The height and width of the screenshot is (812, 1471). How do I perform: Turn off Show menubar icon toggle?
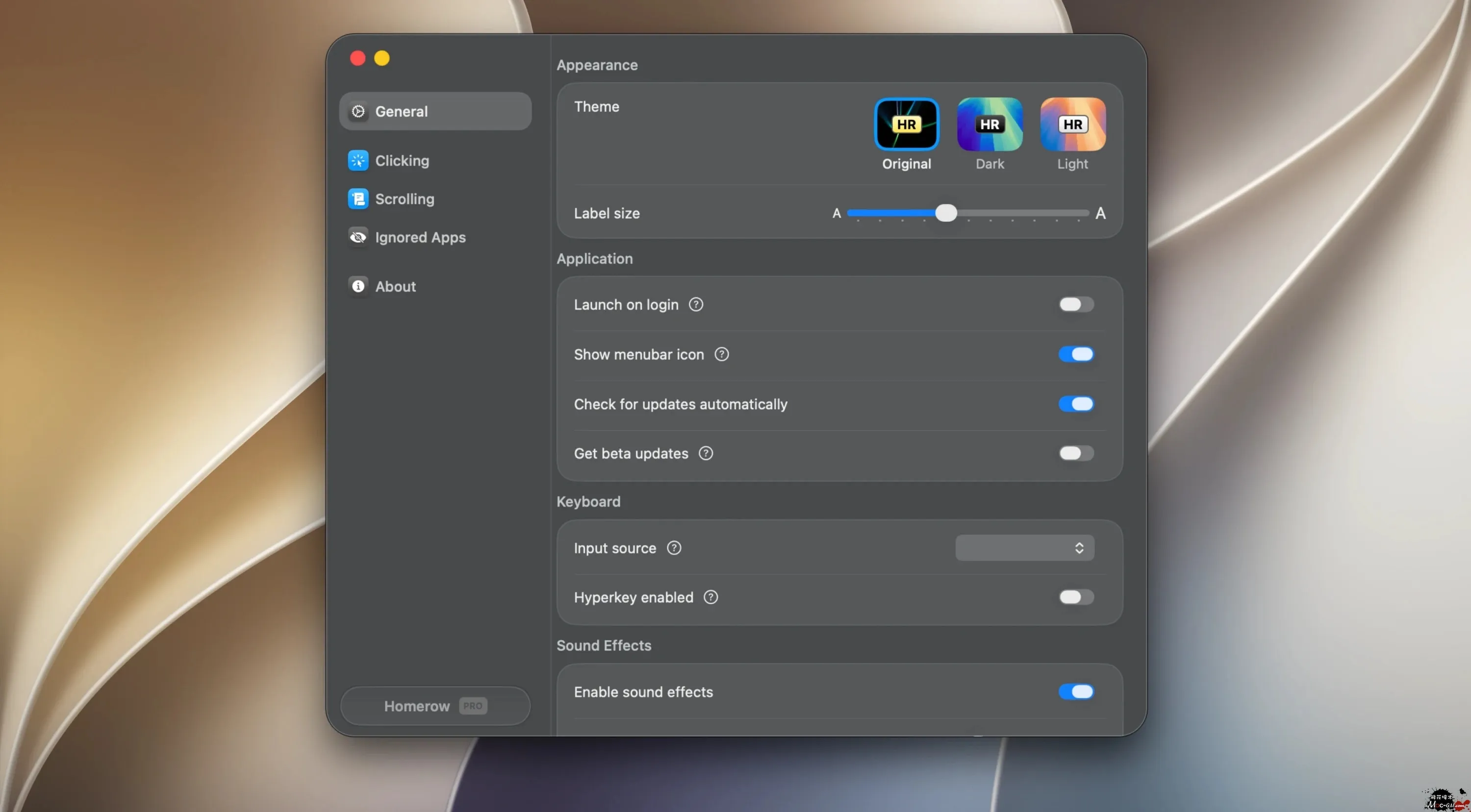coord(1076,354)
